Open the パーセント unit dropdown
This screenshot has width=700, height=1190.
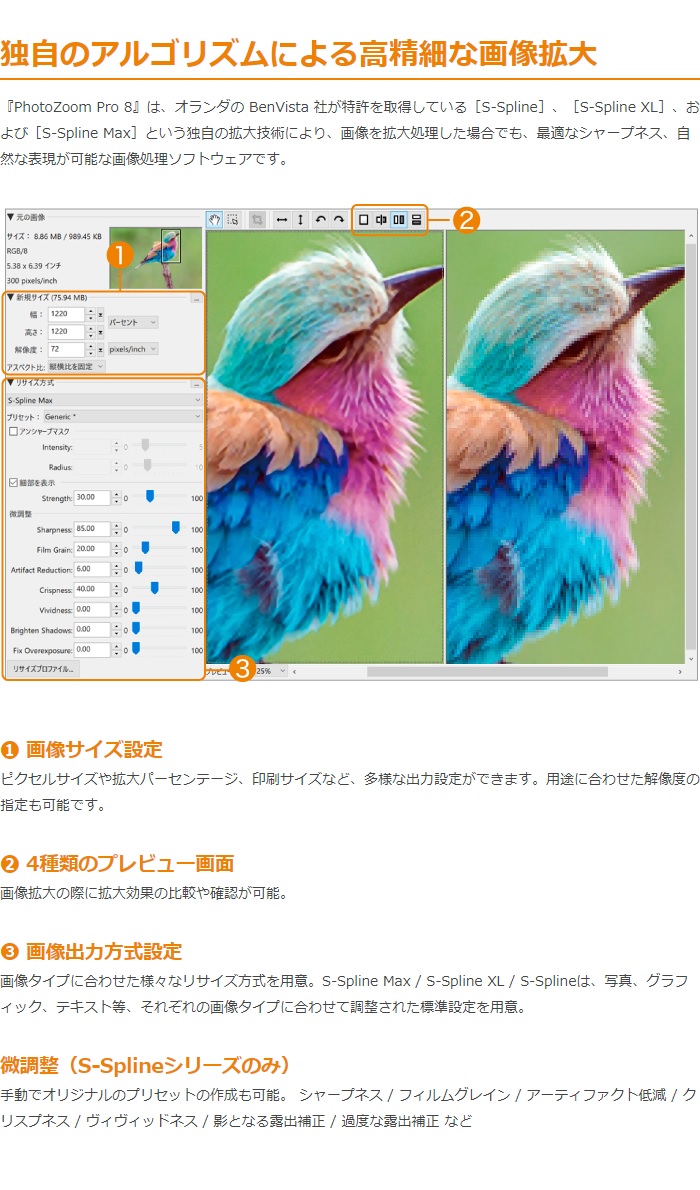coord(133,323)
